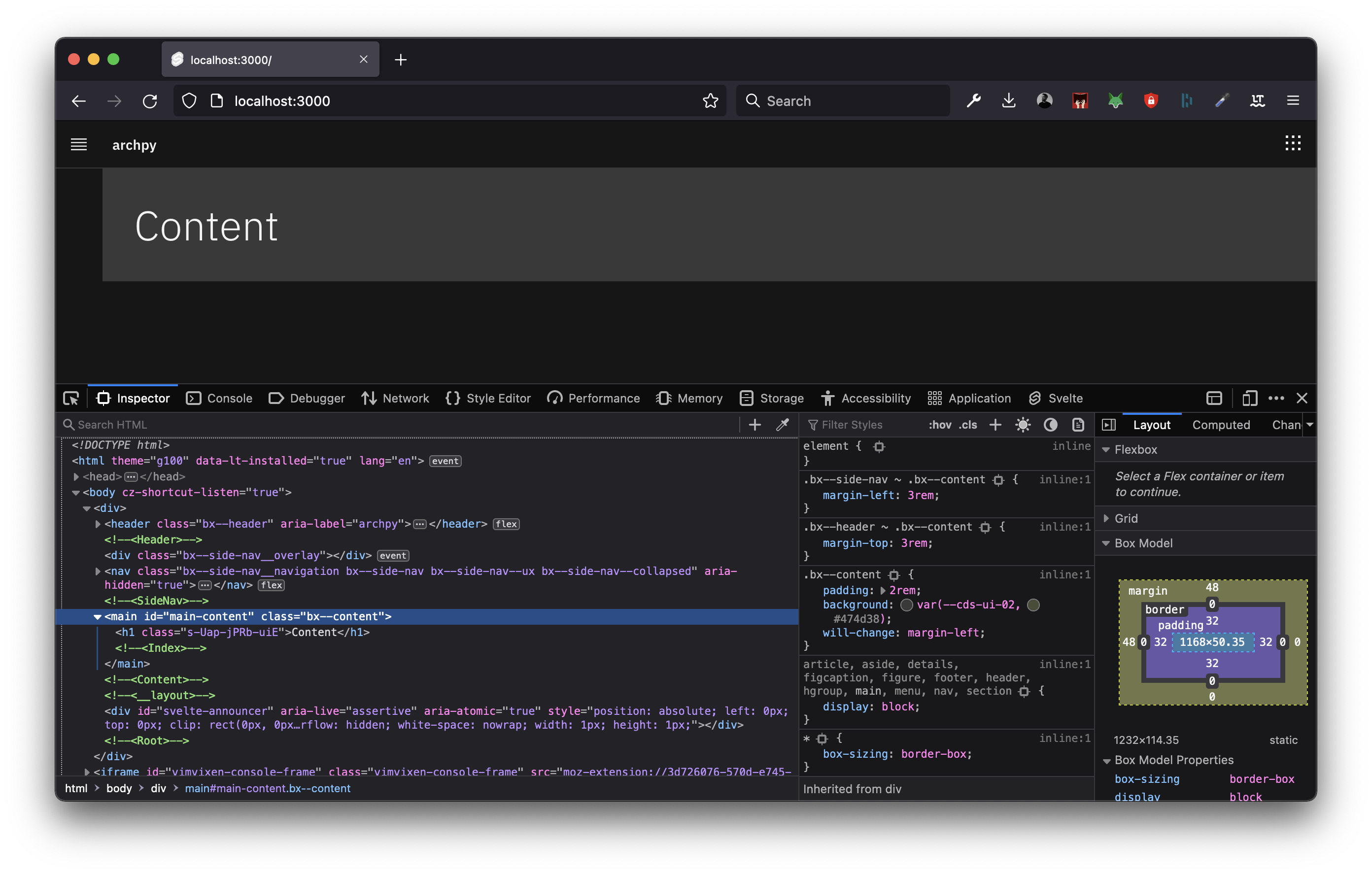Enable dark color scheme simulation
The height and width of the screenshot is (874, 1372).
(x=1050, y=425)
